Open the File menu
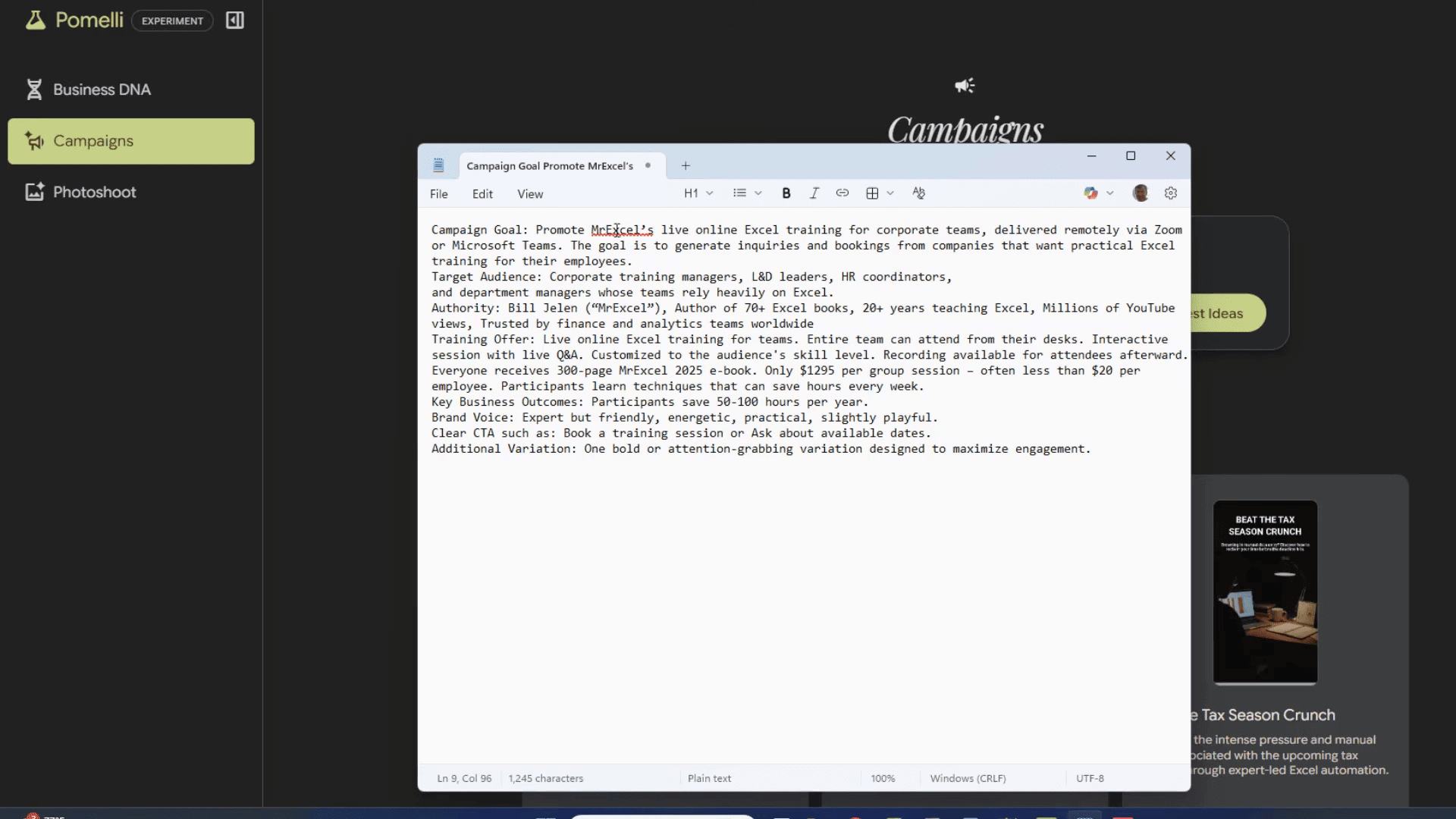1456x819 pixels. 439,194
